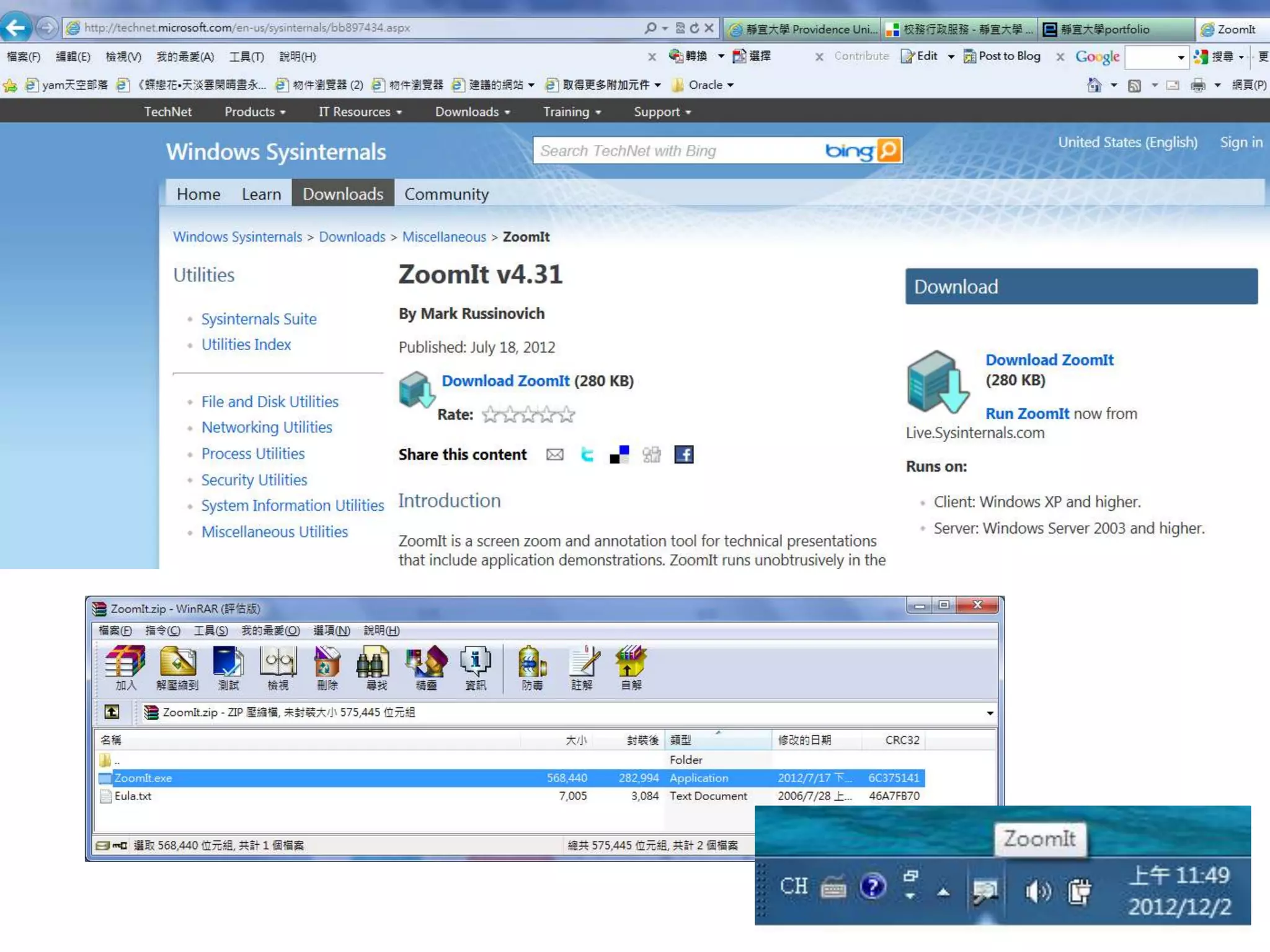Open the Sysinternals Suite link

tap(259, 319)
